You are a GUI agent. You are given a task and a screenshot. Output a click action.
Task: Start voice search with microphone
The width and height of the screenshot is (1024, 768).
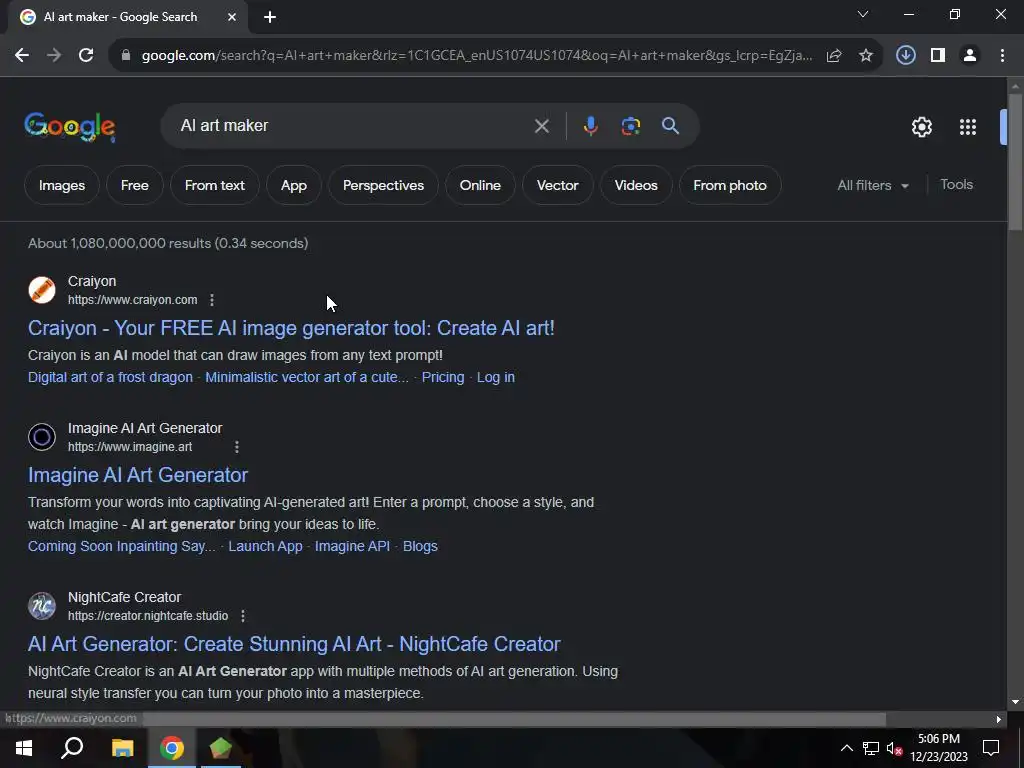click(x=590, y=126)
